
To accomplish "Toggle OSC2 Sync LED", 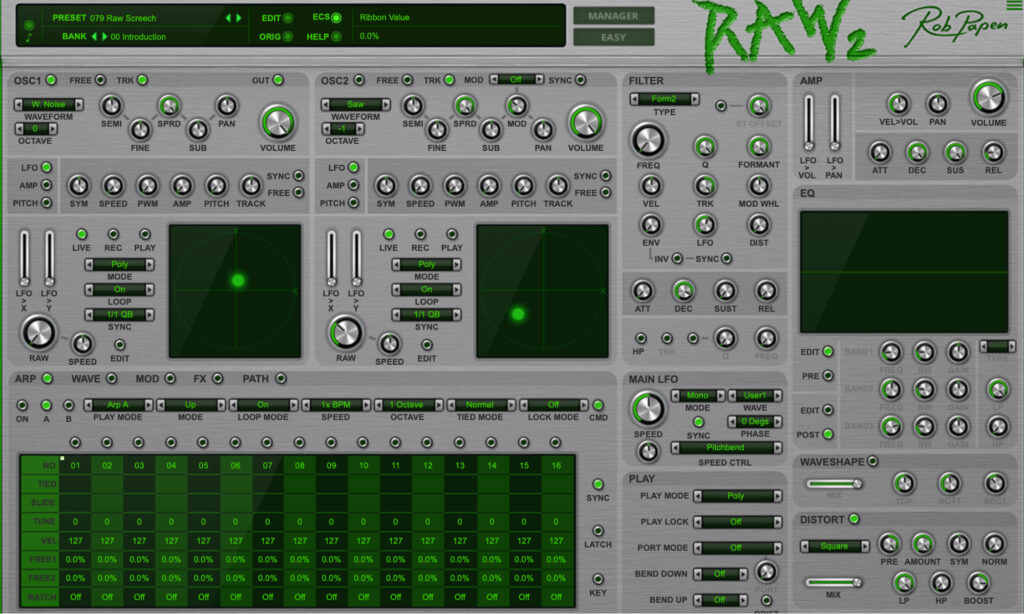I will pos(580,80).
